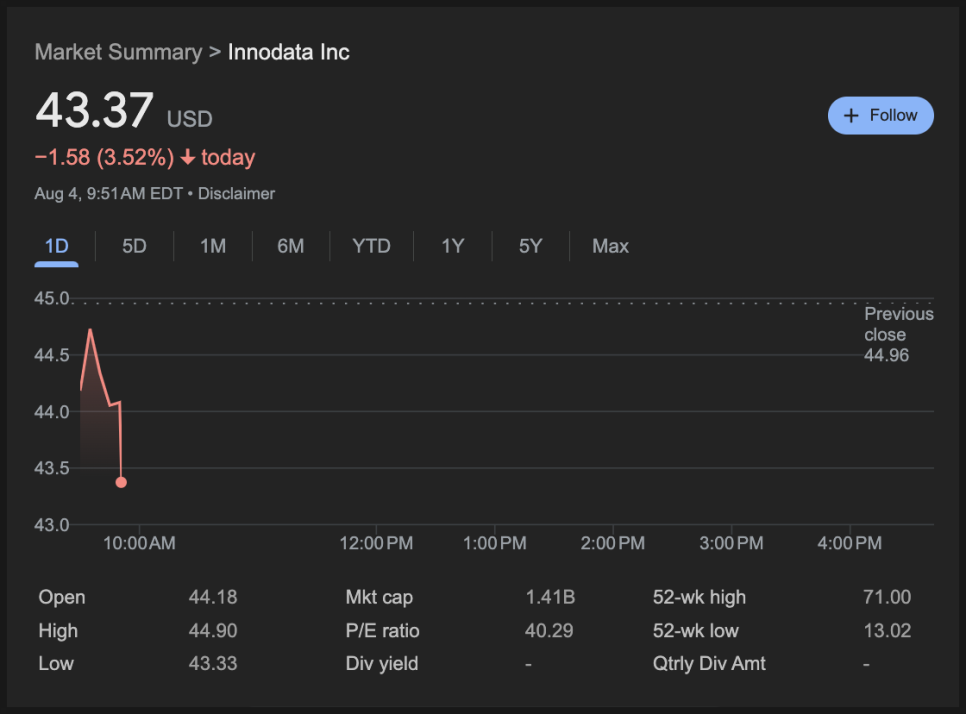Follow the Innodata Inc stock
This screenshot has width=966, height=714.
pos(881,116)
